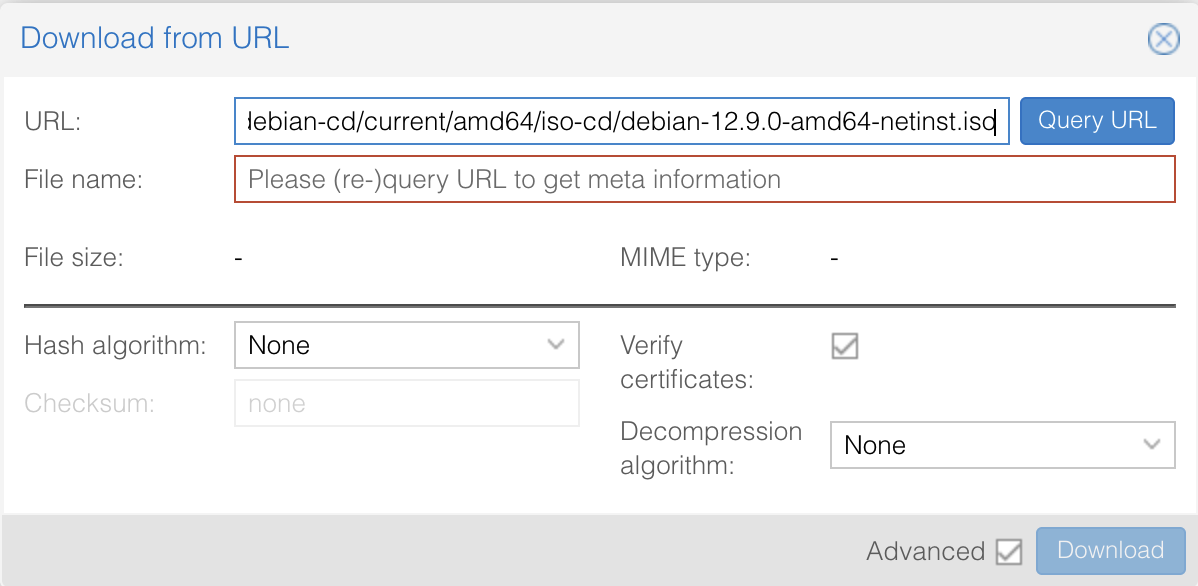The height and width of the screenshot is (586, 1198).
Task: Click the File size label
Action: click(74, 258)
